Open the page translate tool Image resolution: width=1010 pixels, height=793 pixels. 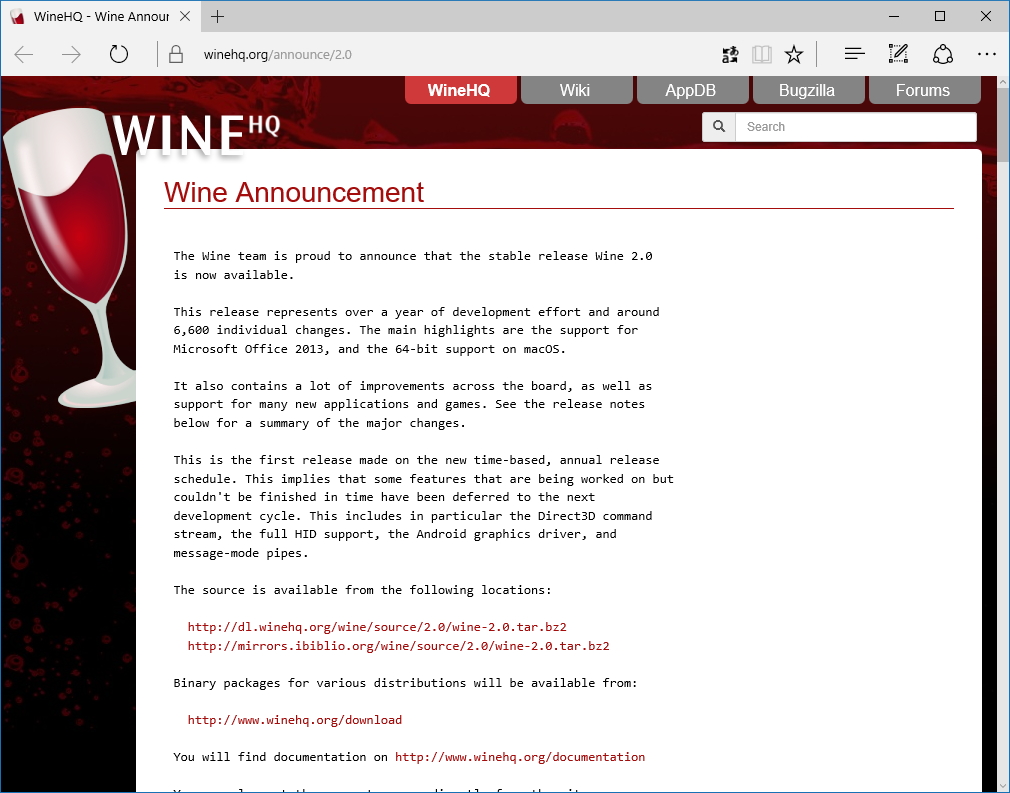730,53
